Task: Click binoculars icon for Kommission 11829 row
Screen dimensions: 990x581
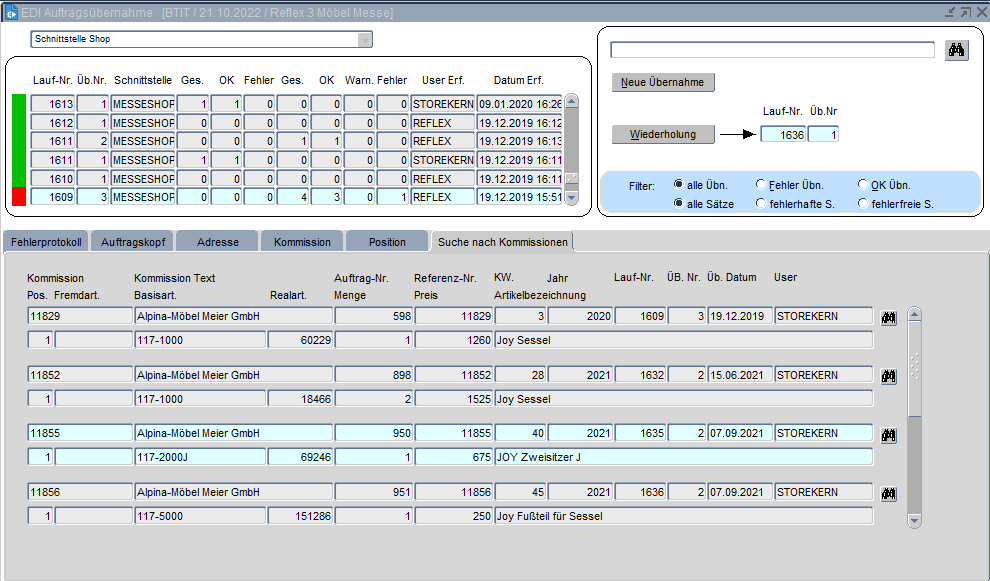Action: click(x=888, y=317)
